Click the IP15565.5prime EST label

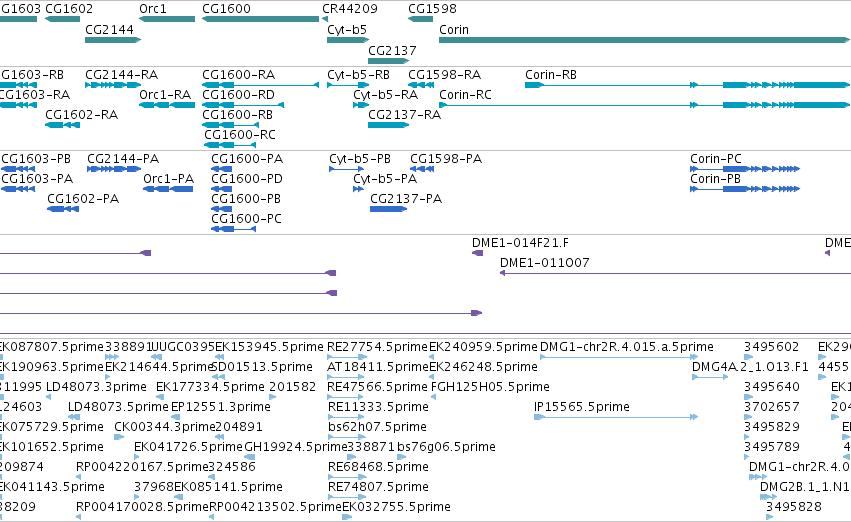pos(582,407)
